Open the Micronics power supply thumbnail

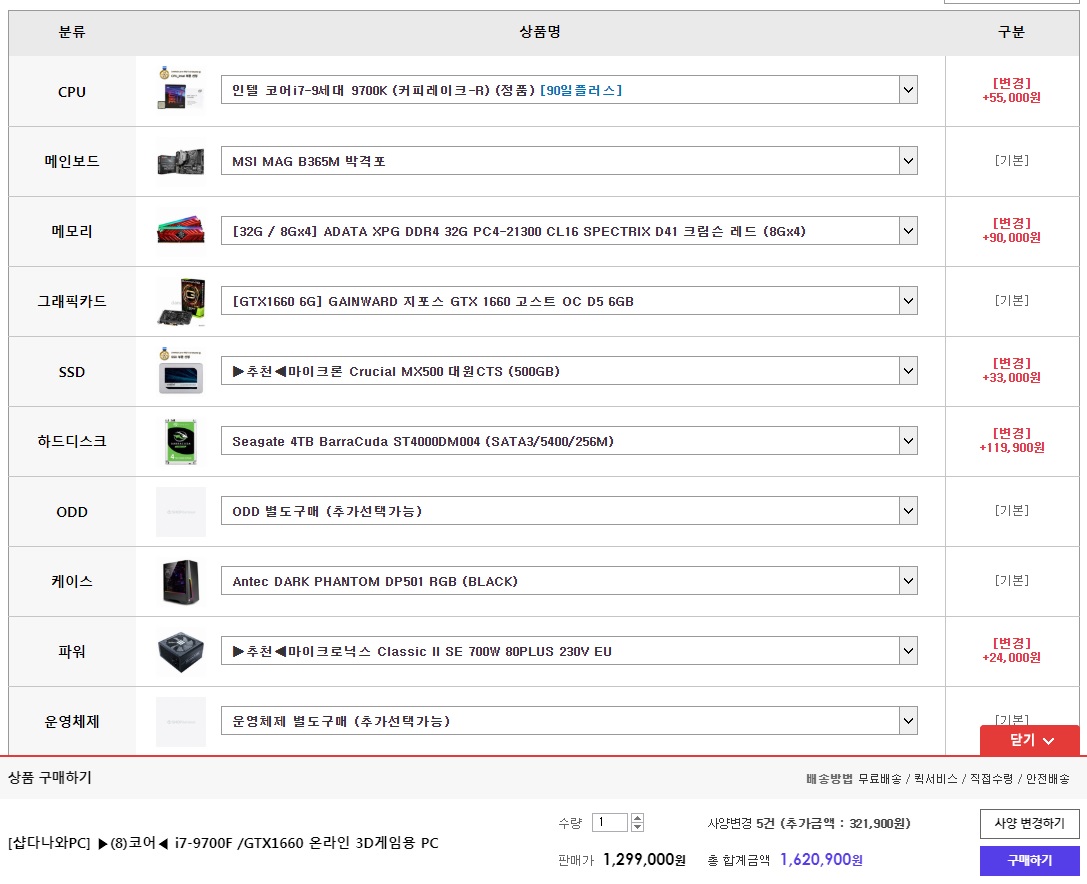pos(181,652)
